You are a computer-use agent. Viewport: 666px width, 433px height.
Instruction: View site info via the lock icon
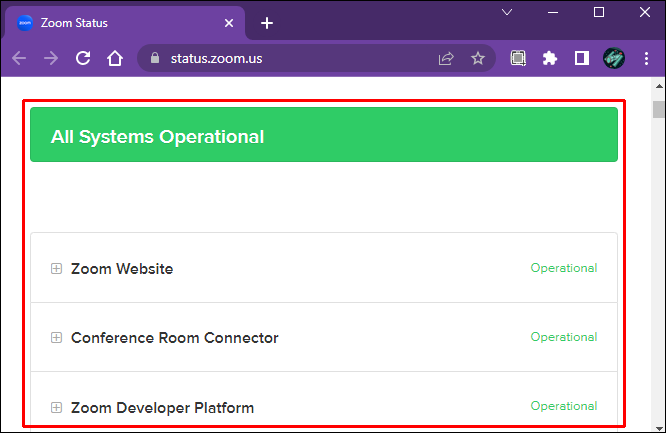point(153,58)
